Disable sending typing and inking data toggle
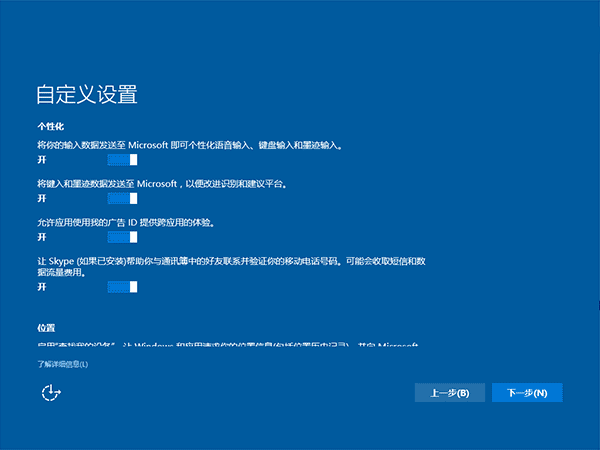 [122, 198]
